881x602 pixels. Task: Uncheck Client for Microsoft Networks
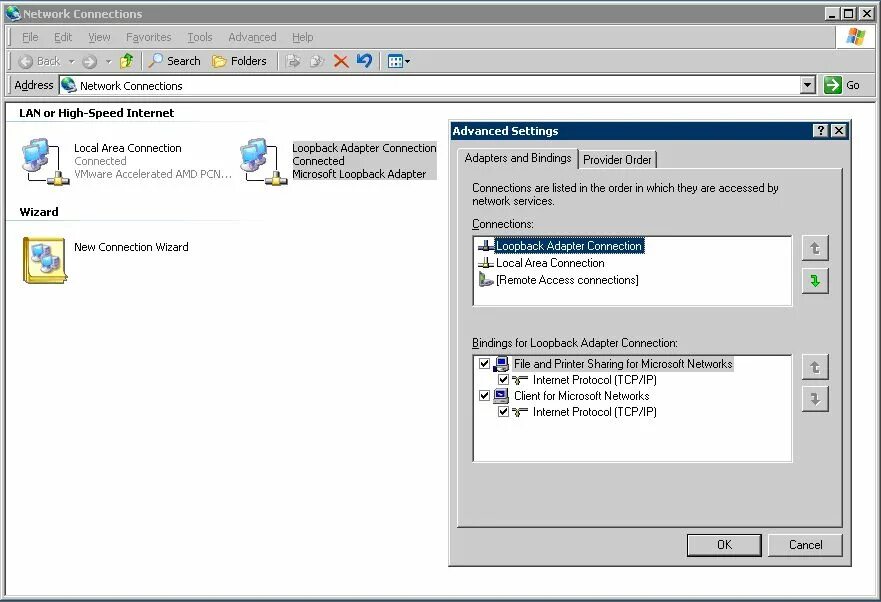(x=484, y=396)
